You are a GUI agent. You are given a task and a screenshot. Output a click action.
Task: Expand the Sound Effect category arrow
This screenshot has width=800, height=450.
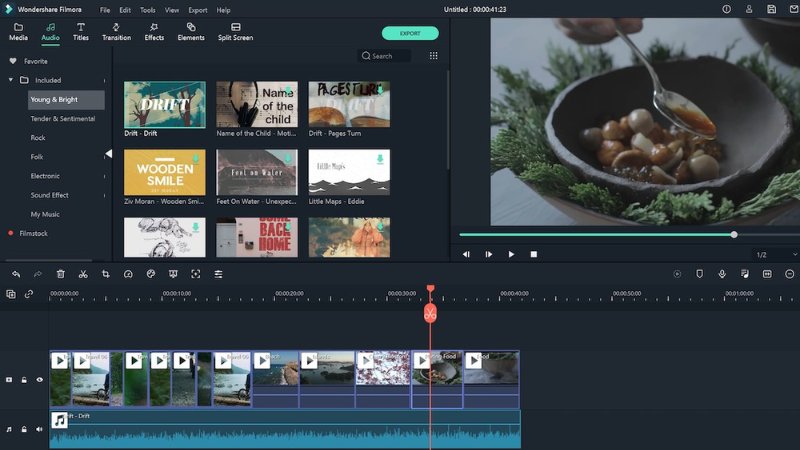pos(105,195)
